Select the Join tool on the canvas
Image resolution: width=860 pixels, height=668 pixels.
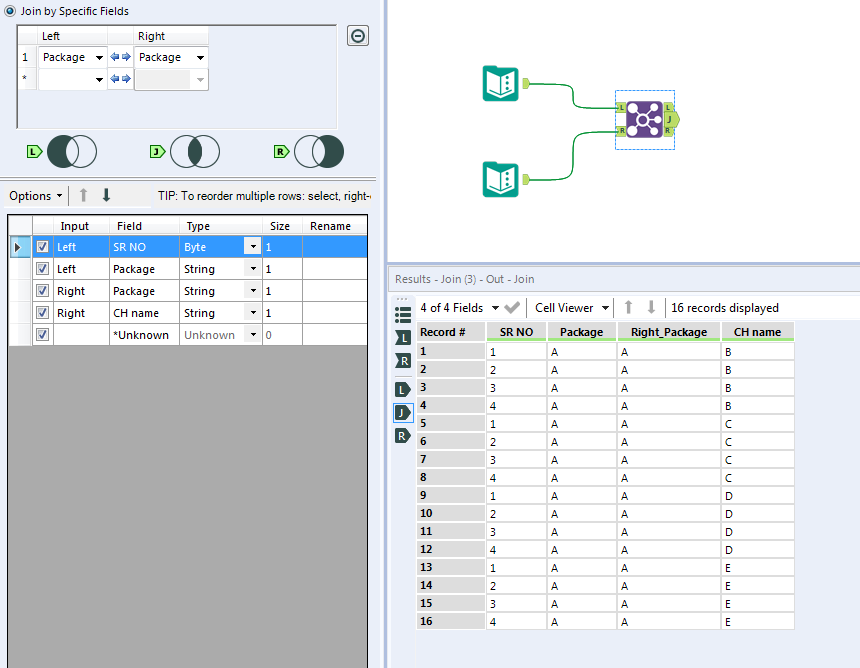pos(644,119)
